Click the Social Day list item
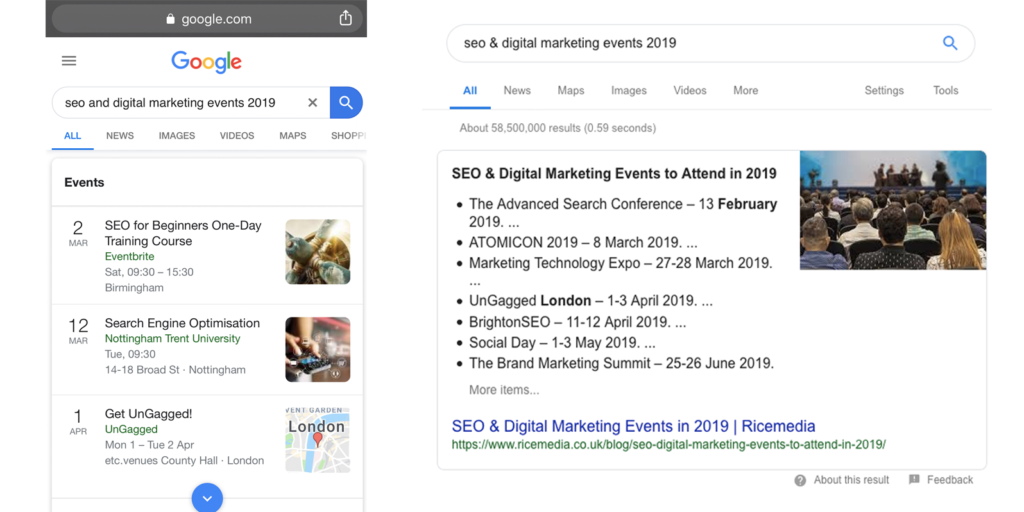This screenshot has height=512, width=1024. pyautogui.click(x=562, y=344)
